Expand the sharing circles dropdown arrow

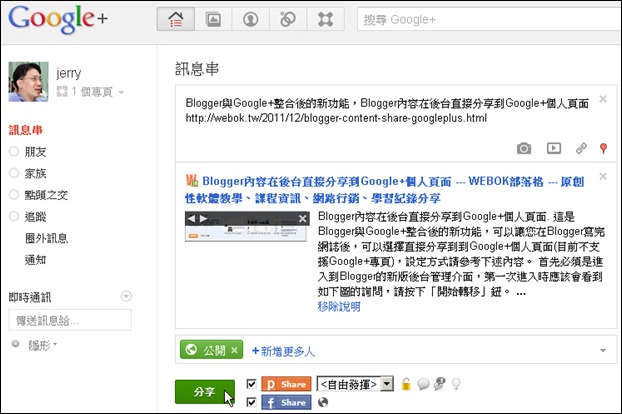(603, 350)
